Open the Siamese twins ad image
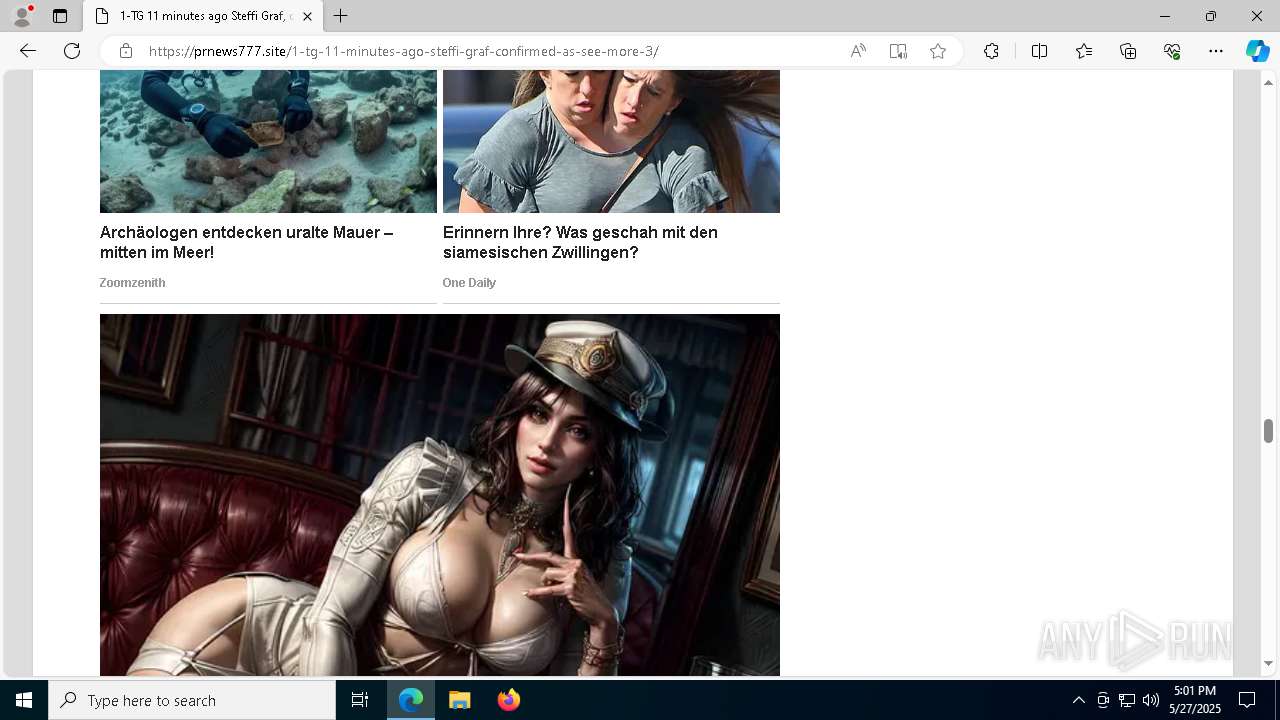1280x720 pixels. (x=611, y=141)
